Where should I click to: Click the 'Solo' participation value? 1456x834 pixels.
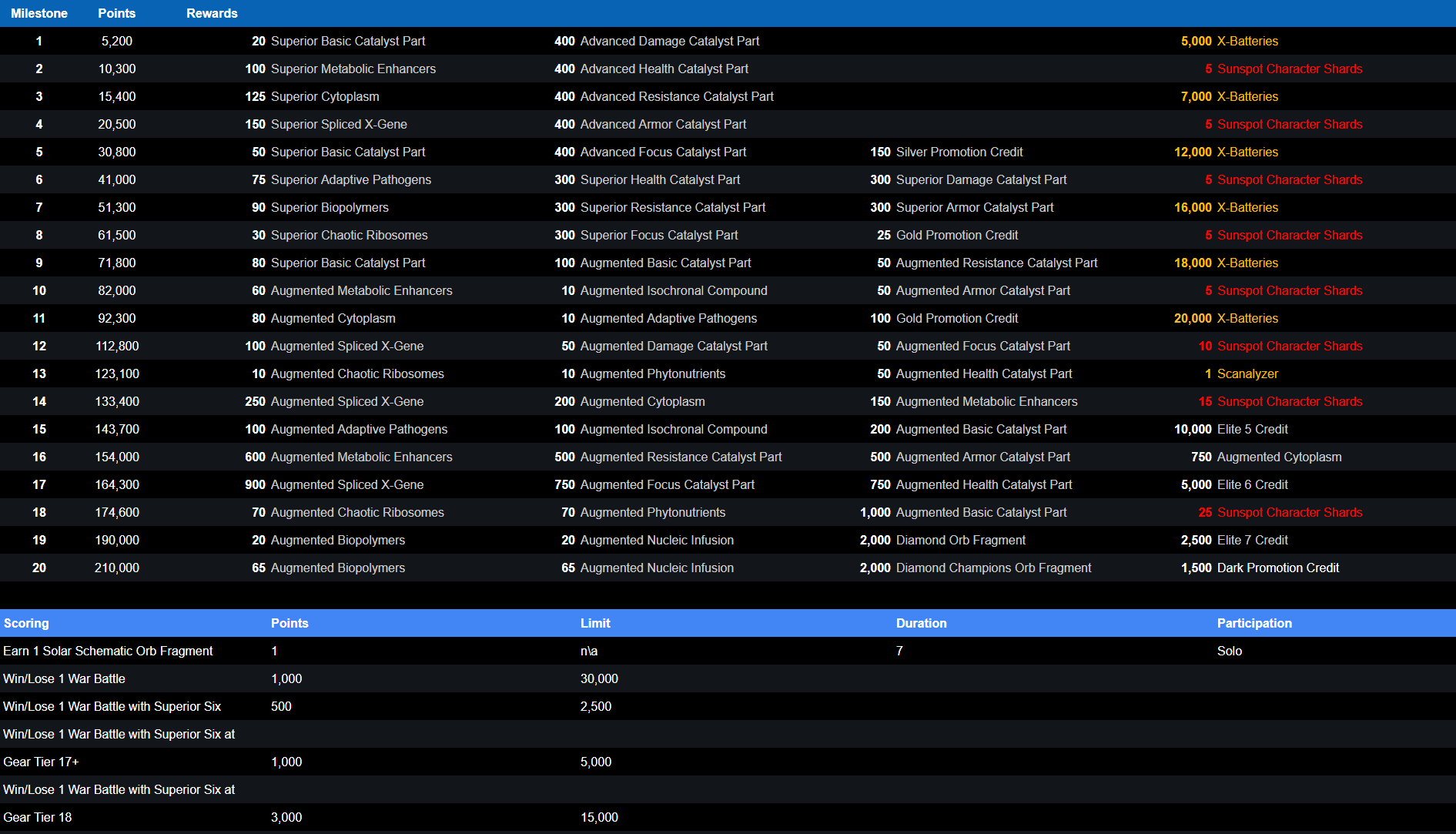click(x=1230, y=651)
